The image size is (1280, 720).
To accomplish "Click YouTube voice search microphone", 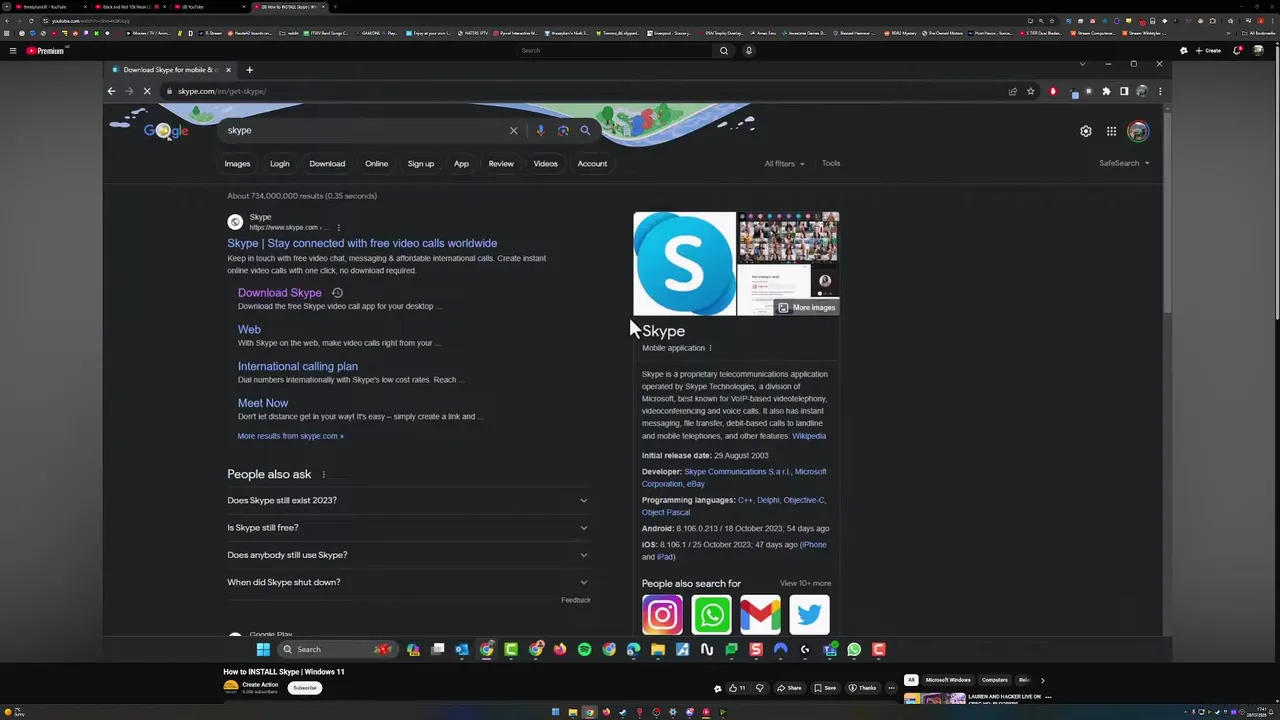I will (x=748, y=51).
